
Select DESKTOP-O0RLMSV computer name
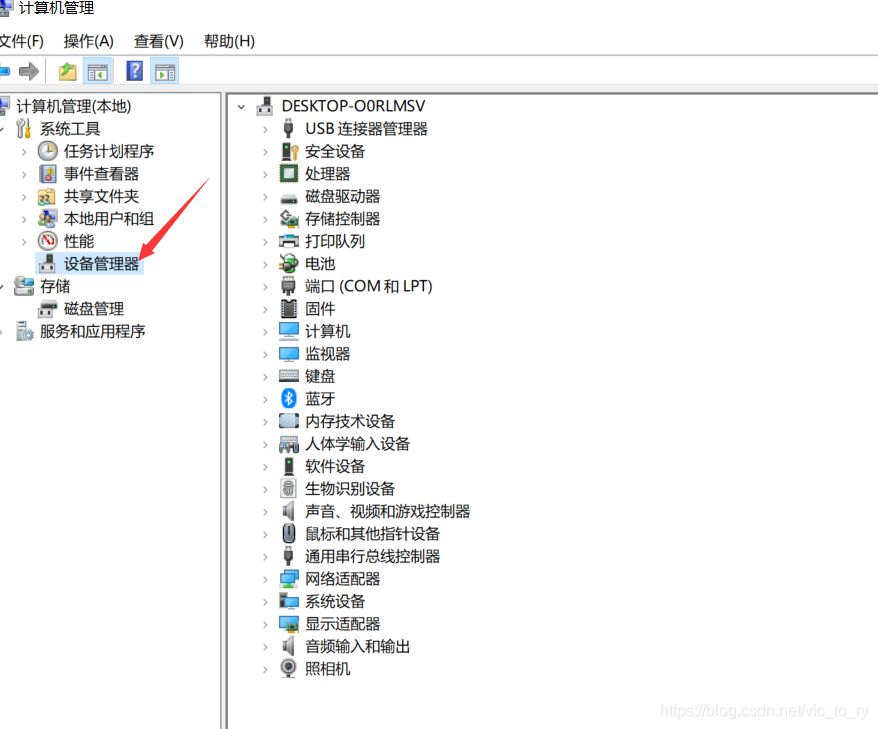[x=353, y=106]
